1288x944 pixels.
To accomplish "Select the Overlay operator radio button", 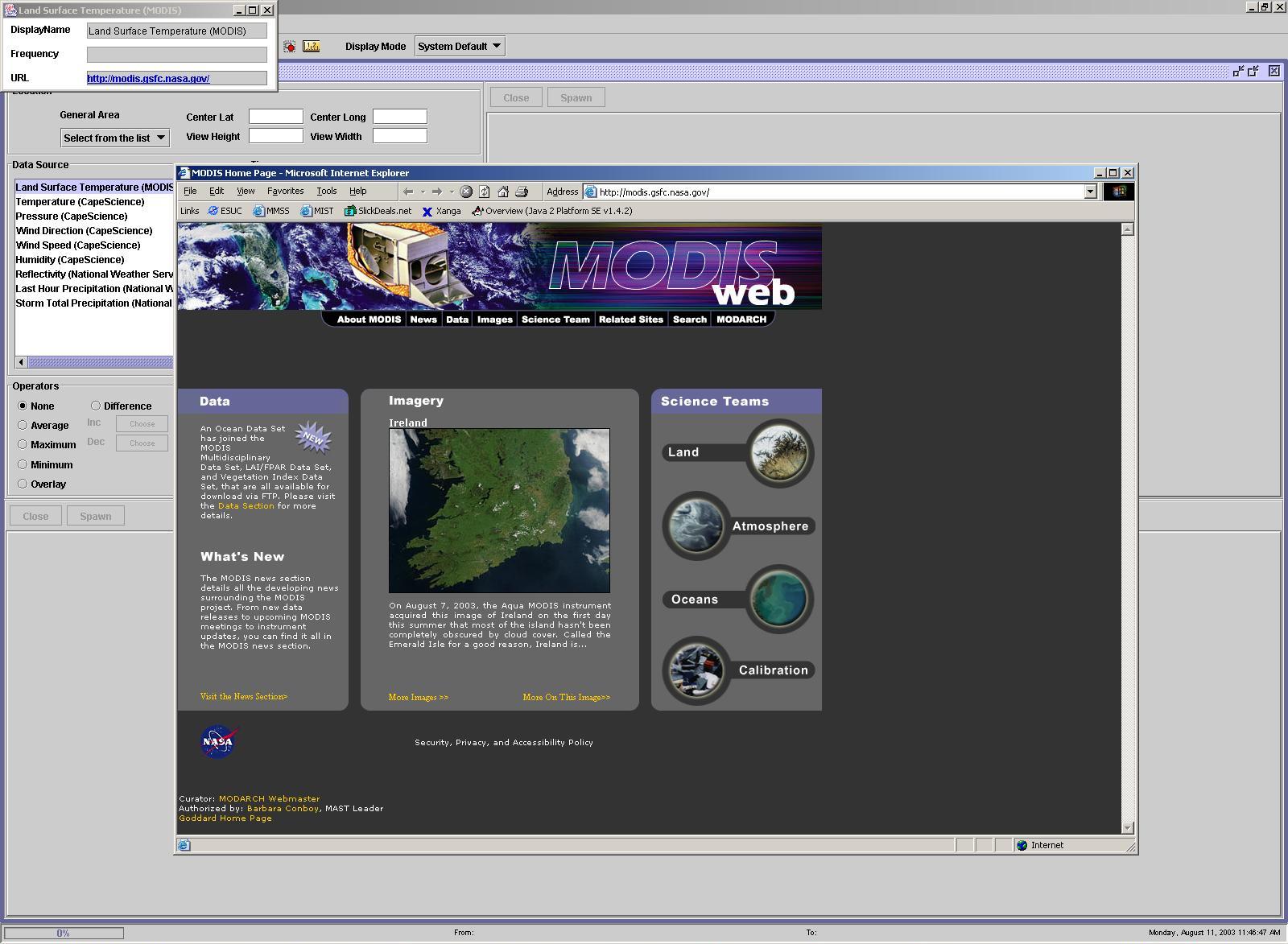I will pyautogui.click(x=23, y=484).
